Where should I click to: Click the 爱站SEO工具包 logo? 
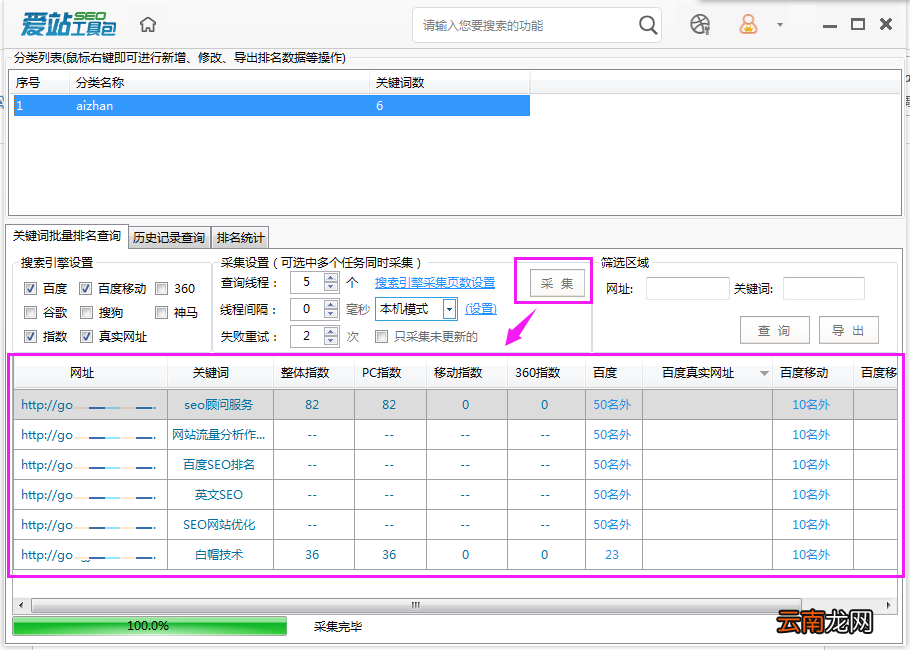pos(68,25)
